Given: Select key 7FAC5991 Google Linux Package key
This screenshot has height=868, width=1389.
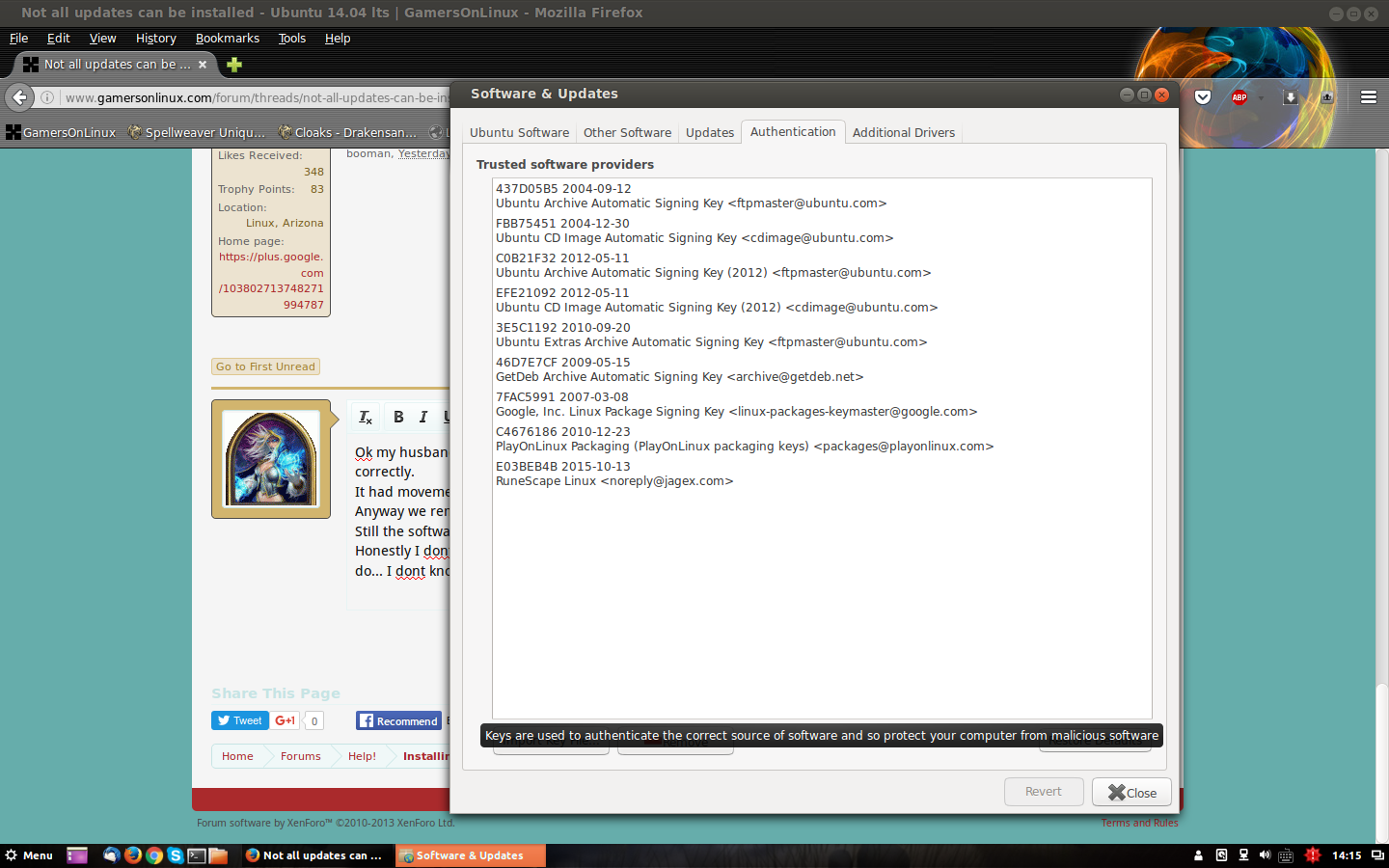Looking at the screenshot, I should [822, 404].
